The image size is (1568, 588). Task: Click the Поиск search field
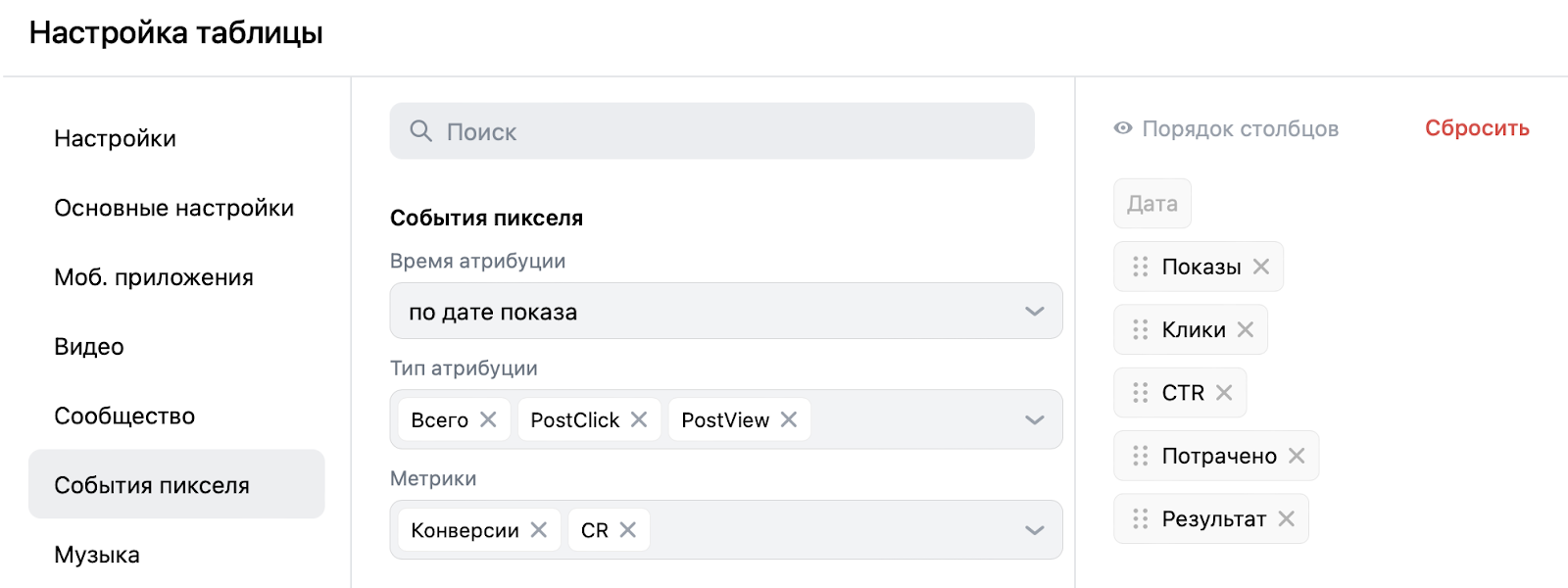pyautogui.click(x=711, y=131)
